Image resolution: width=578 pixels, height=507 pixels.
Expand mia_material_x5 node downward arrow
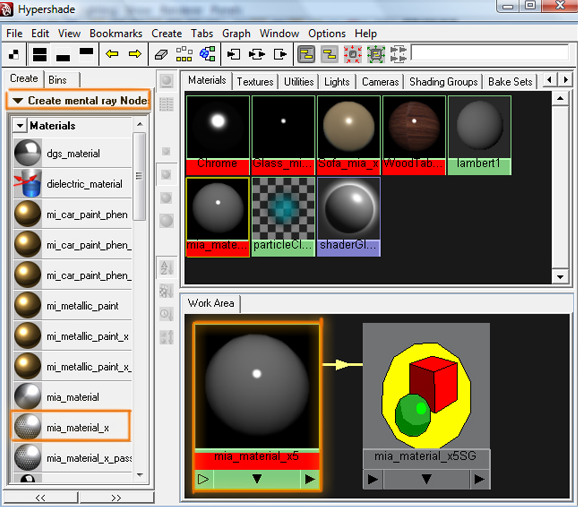(x=257, y=479)
